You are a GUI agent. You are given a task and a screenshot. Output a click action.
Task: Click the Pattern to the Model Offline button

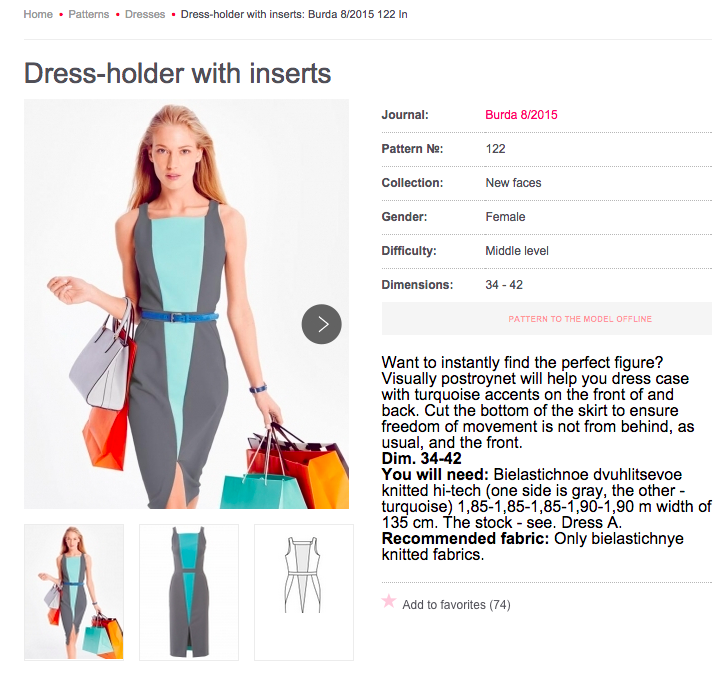[546, 319]
